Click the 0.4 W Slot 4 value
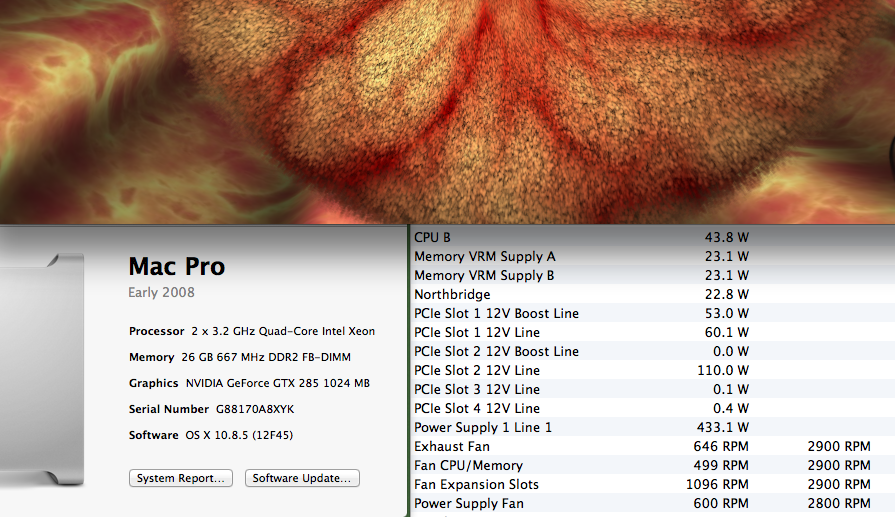Image resolution: width=895 pixels, height=517 pixels. click(x=731, y=409)
